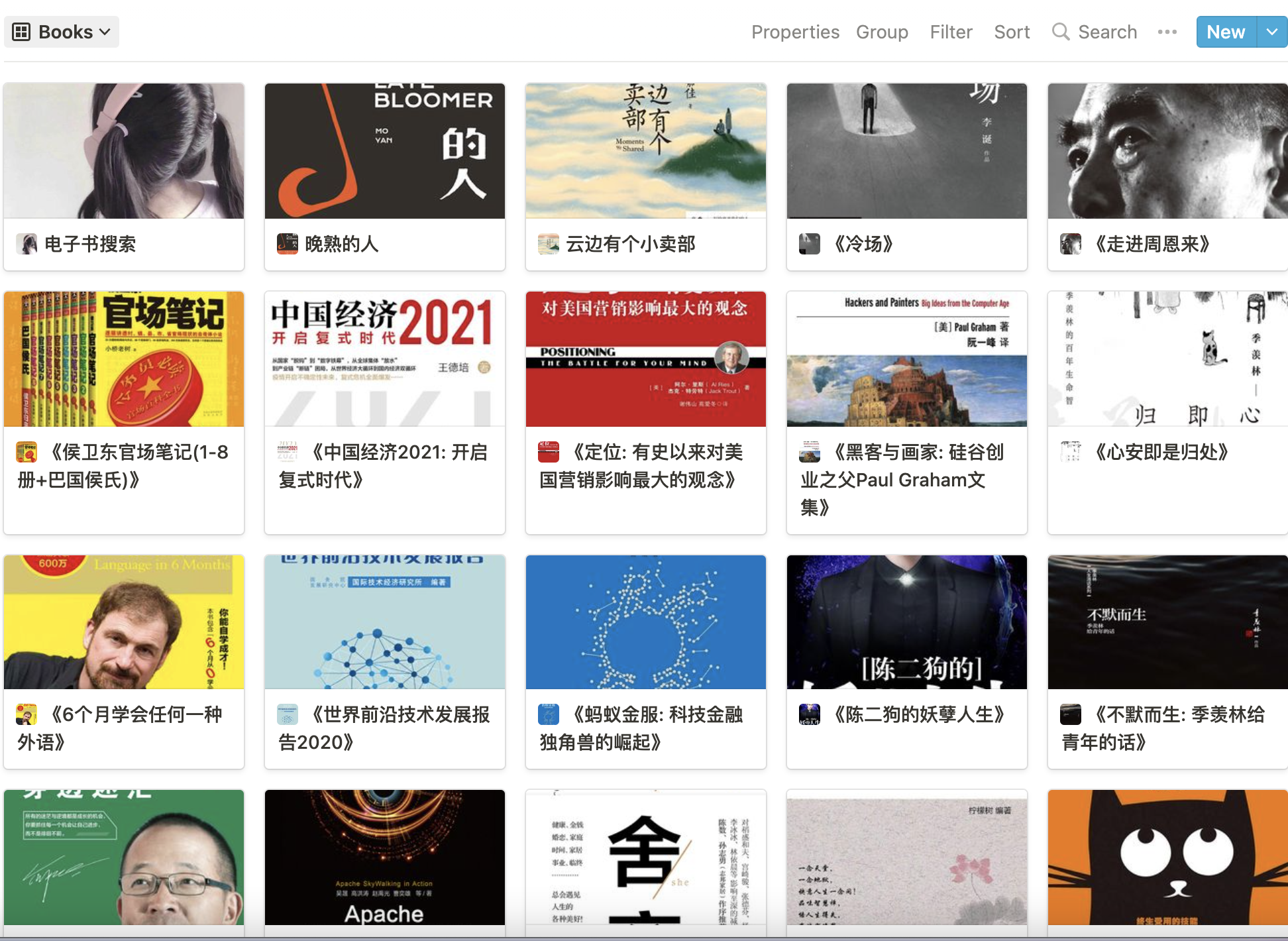Image resolution: width=1288 pixels, height=941 pixels.
Task: Open the New button dropdown arrow
Action: click(x=1271, y=31)
